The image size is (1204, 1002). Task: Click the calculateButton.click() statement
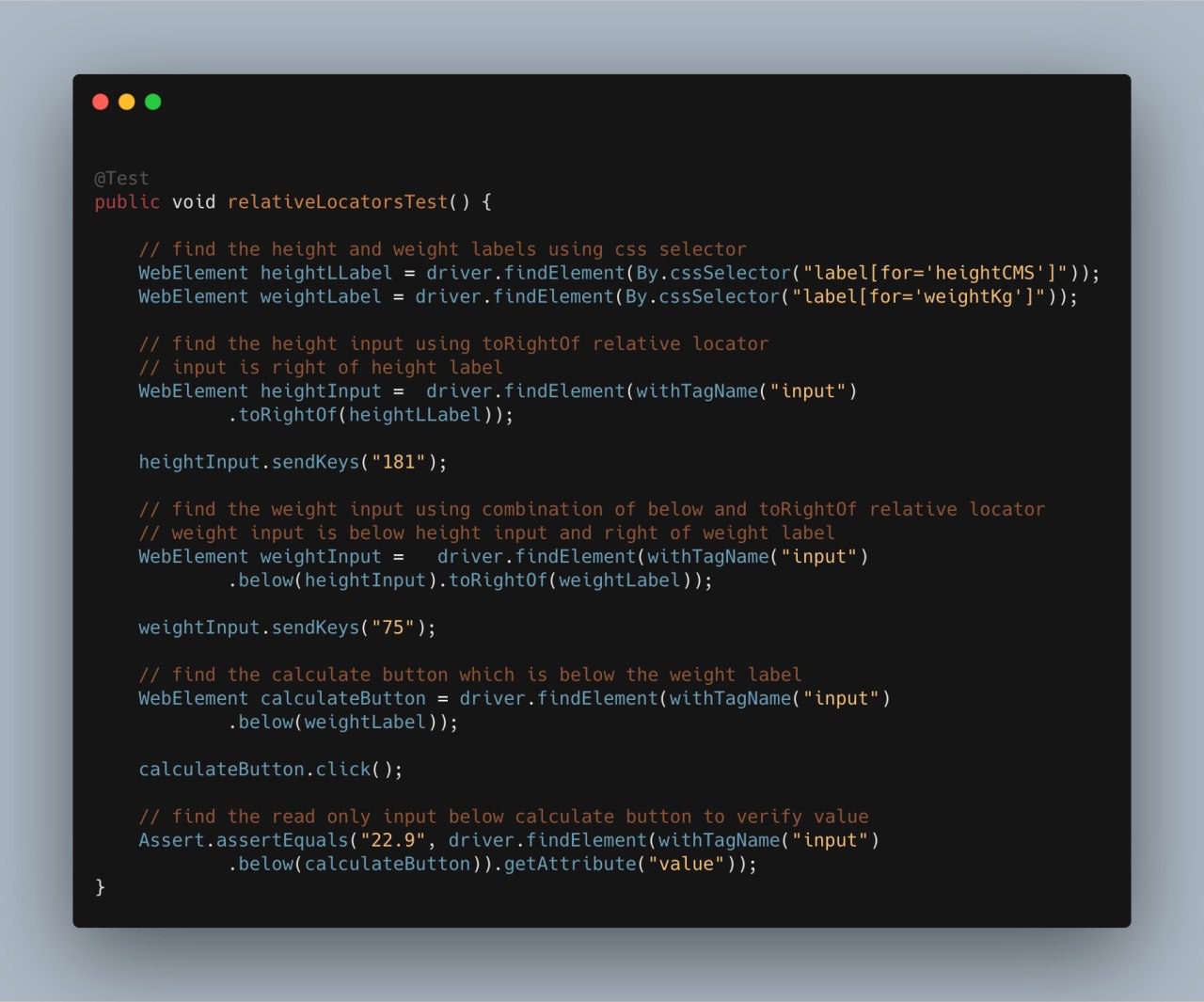(271, 770)
